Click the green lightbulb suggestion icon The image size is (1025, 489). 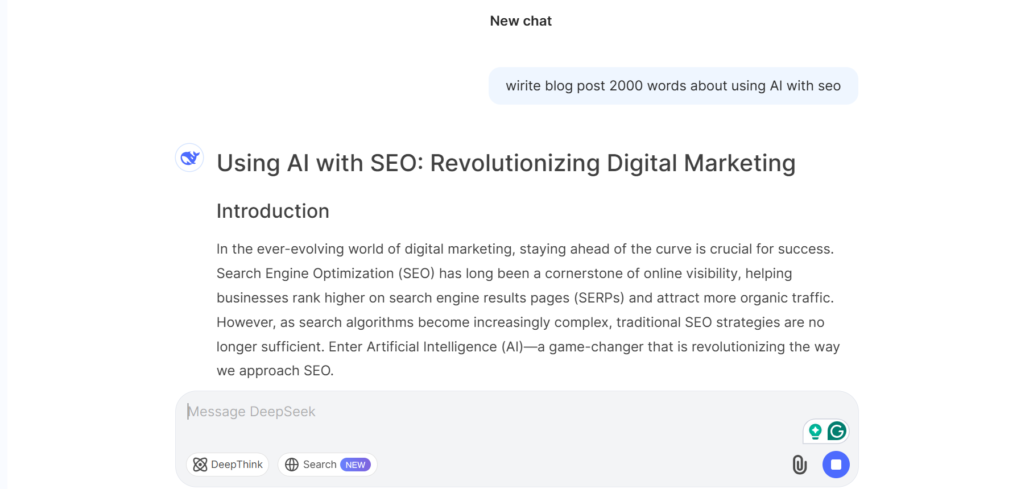(x=815, y=431)
